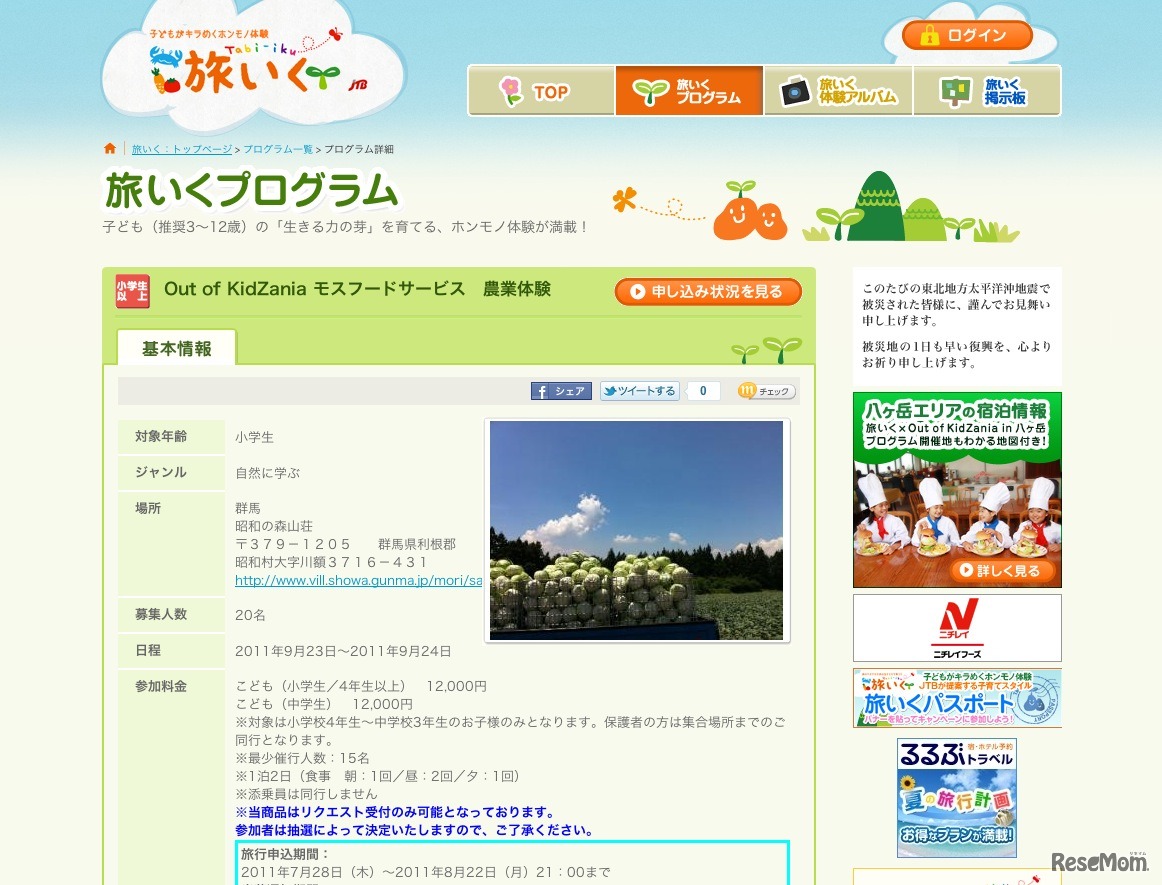Click the ログイン login button

click(967, 35)
